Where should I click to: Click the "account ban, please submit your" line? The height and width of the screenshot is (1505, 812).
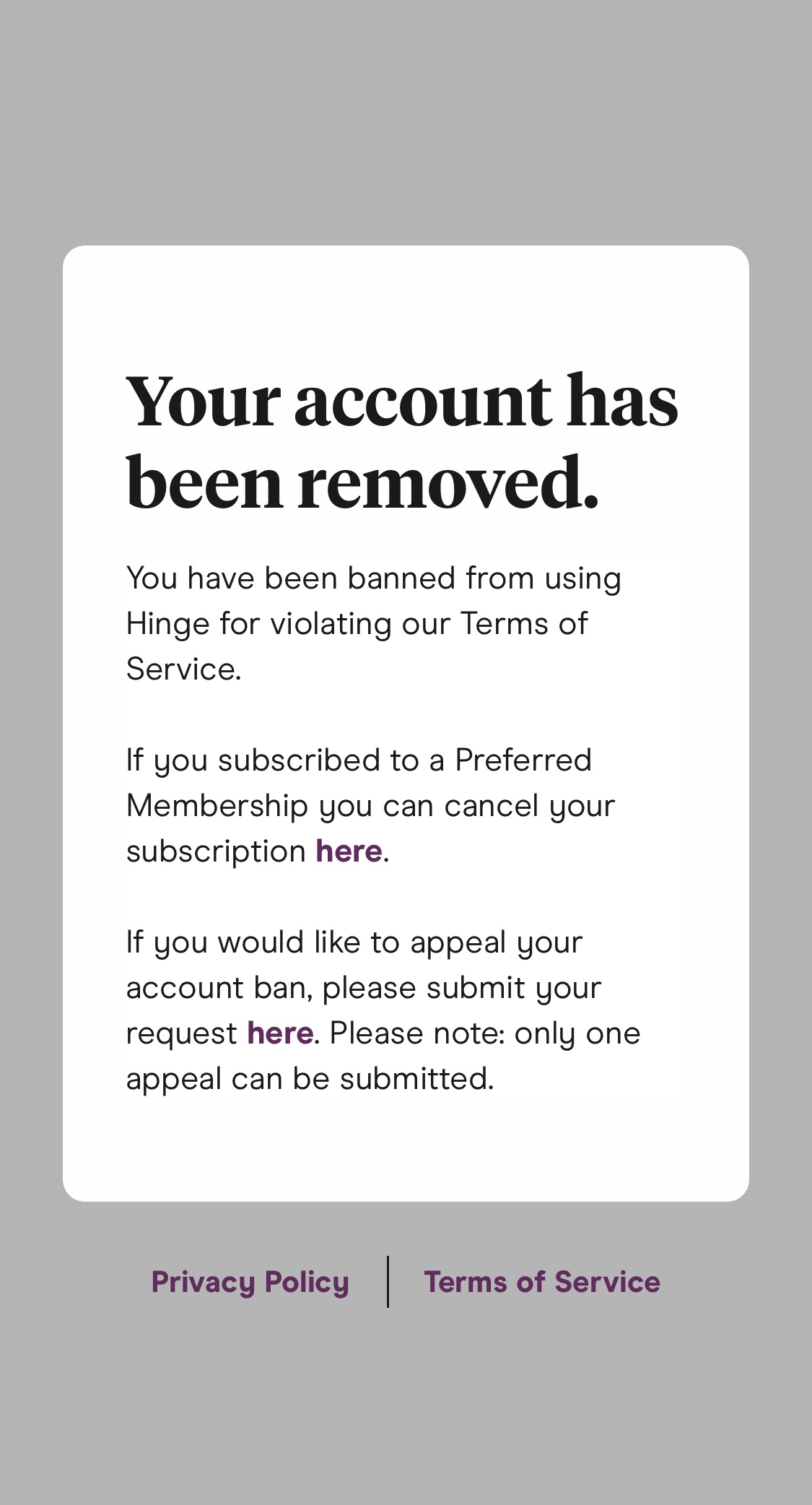click(364, 989)
